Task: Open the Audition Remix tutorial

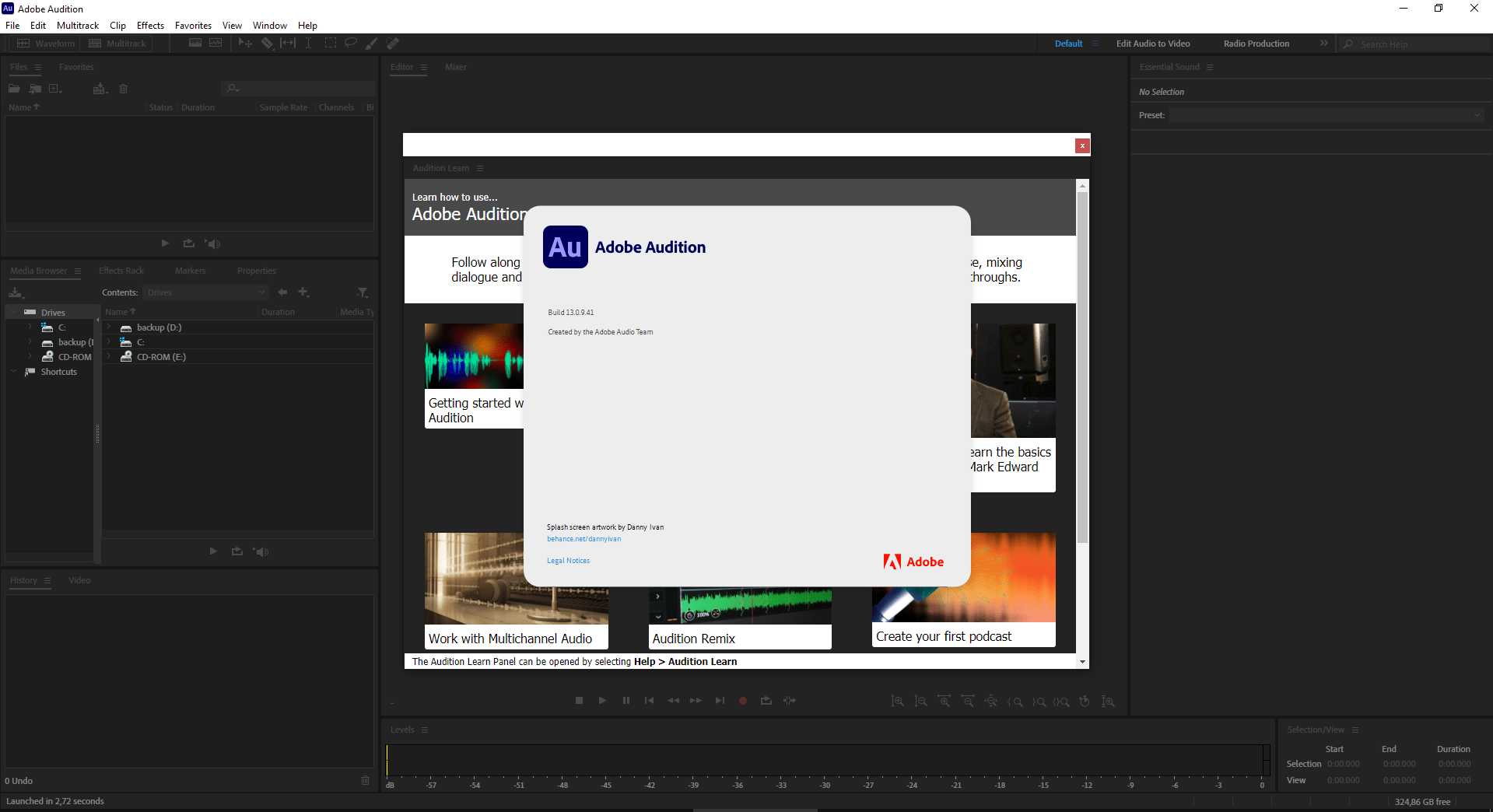Action: tap(740, 618)
